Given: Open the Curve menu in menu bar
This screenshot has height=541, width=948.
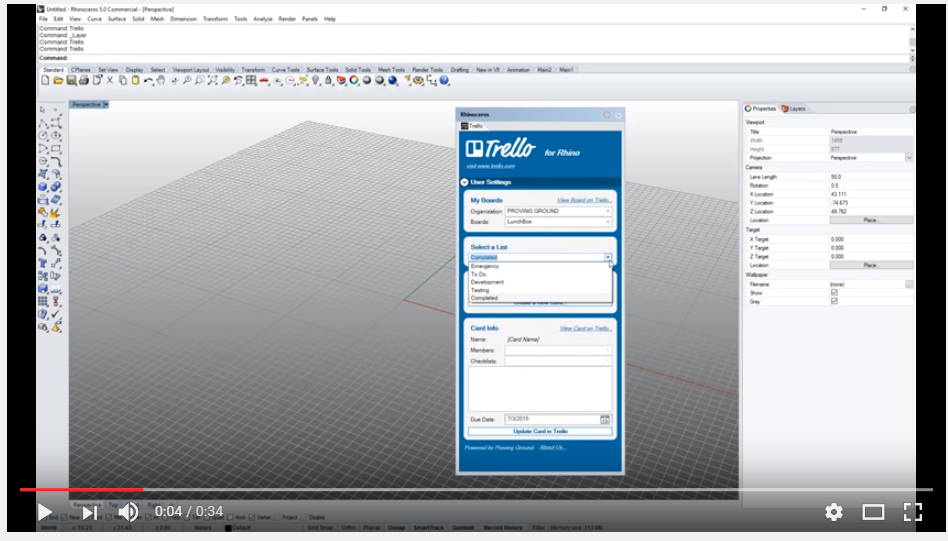Looking at the screenshot, I should [94, 19].
